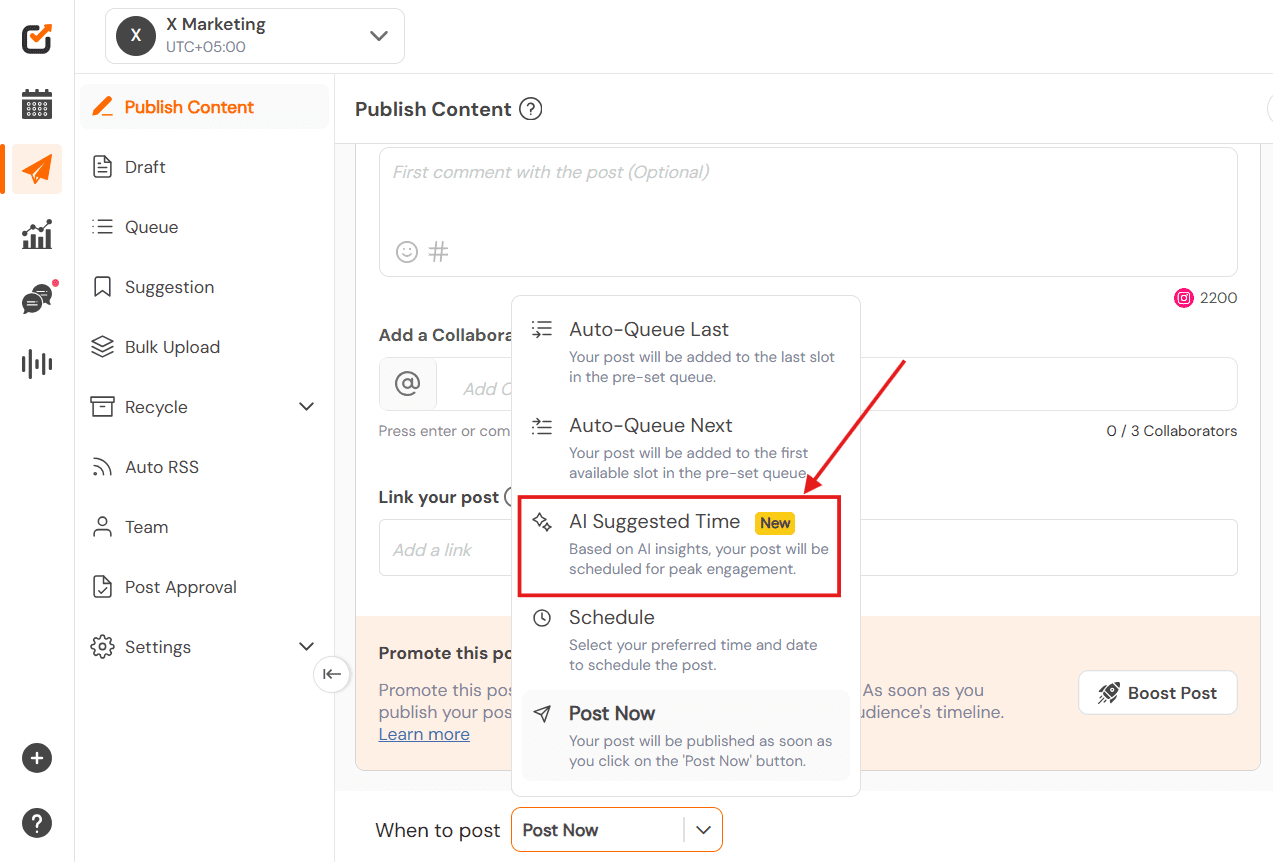
Task: Open the inbox chat bubbles icon
Action: pos(38,299)
